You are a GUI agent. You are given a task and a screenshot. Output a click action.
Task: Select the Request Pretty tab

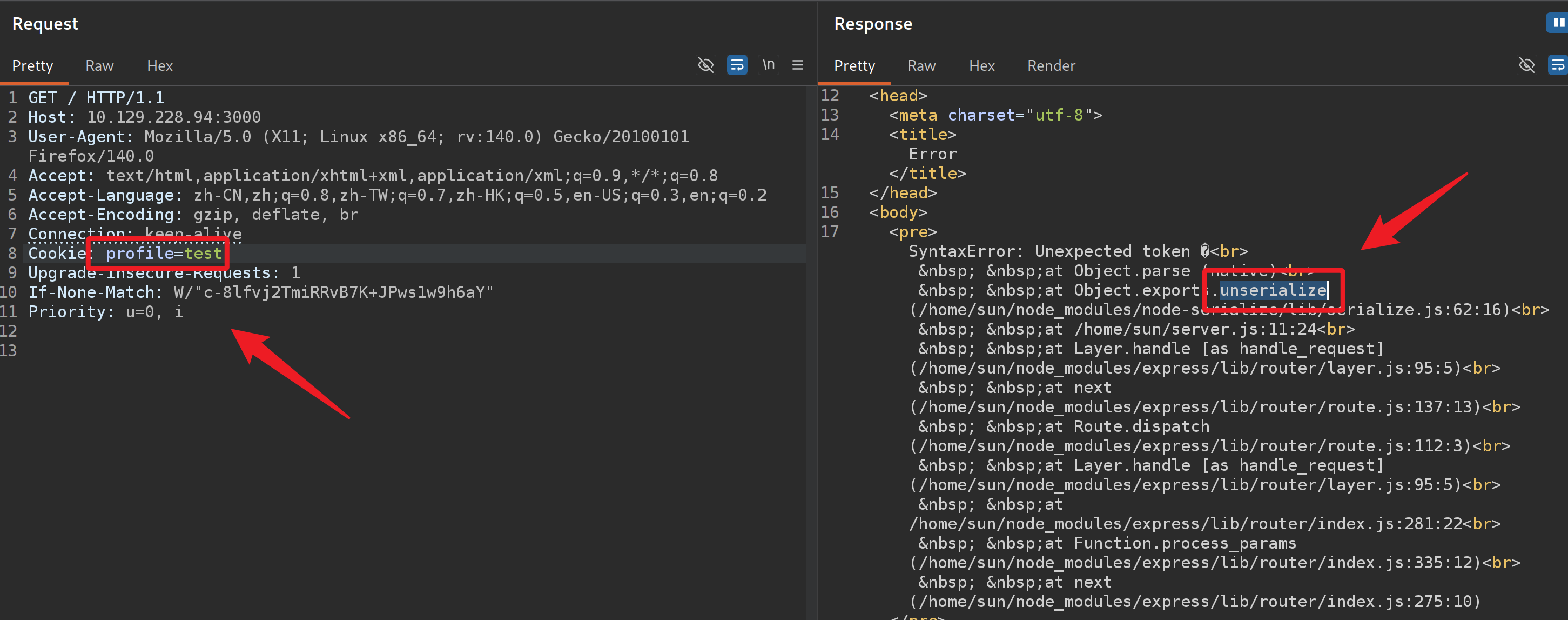click(33, 66)
